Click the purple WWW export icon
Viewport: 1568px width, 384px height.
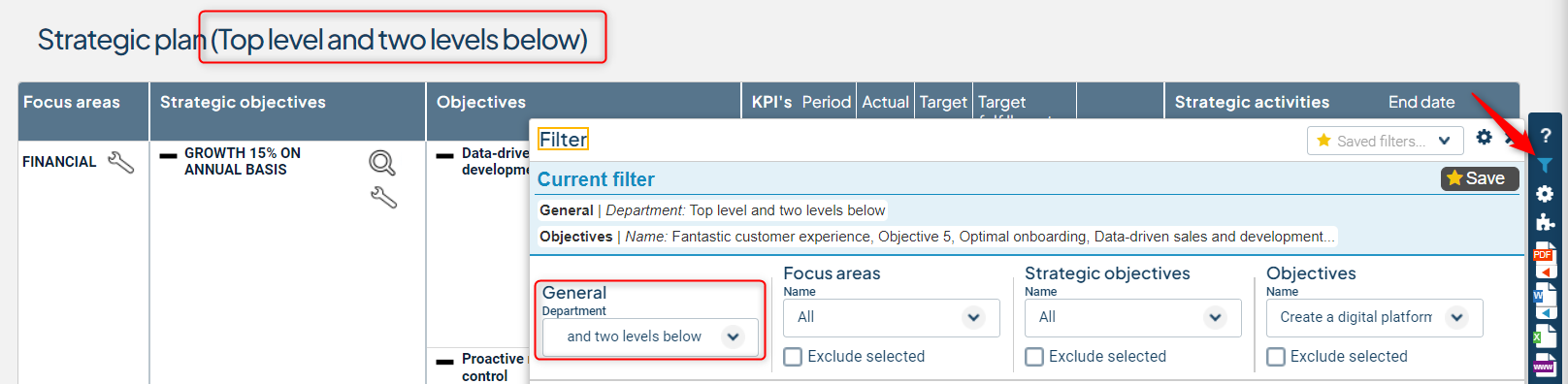(x=1545, y=366)
